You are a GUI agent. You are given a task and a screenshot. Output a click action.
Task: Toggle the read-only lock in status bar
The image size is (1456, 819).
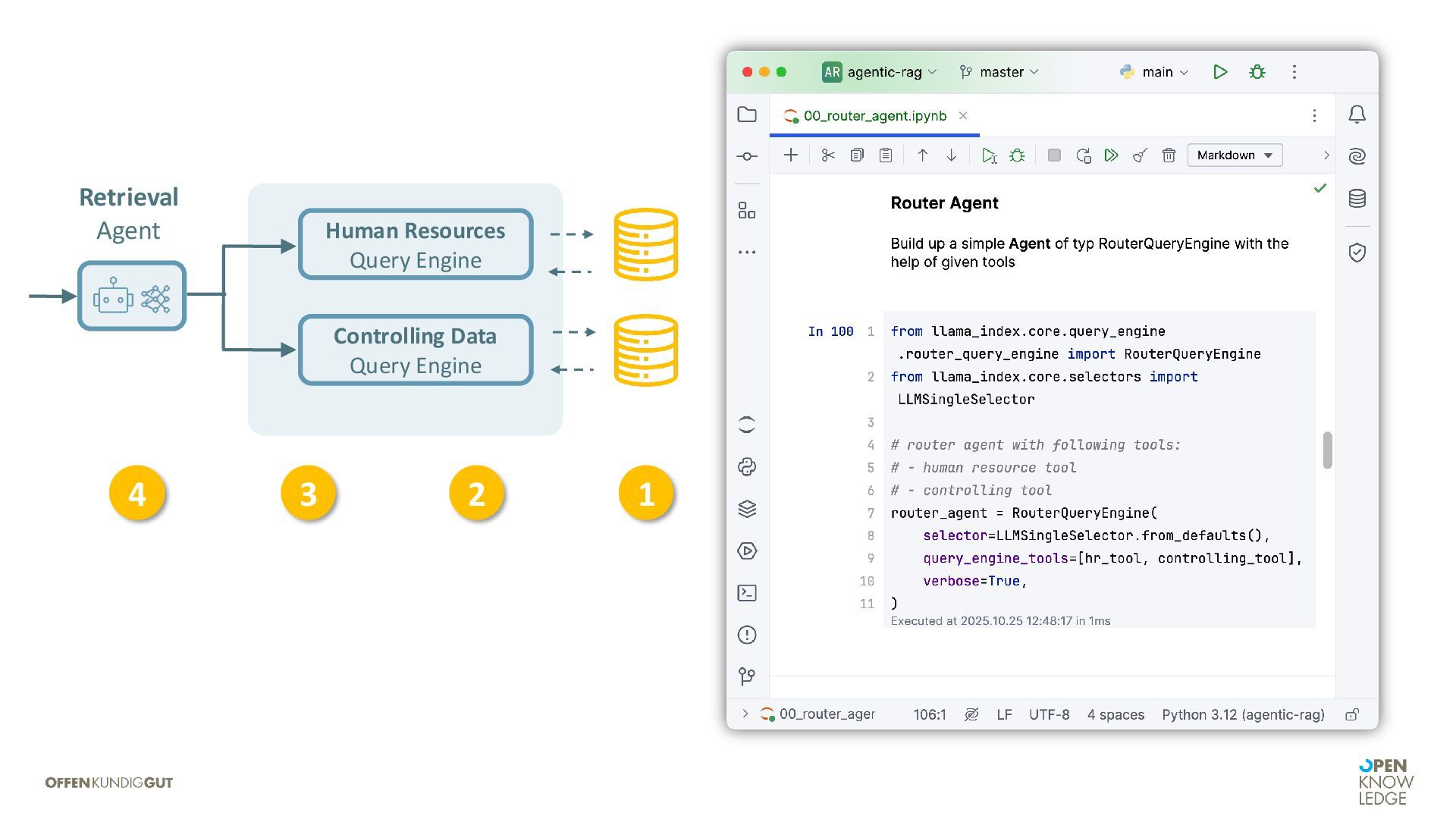tap(1352, 714)
